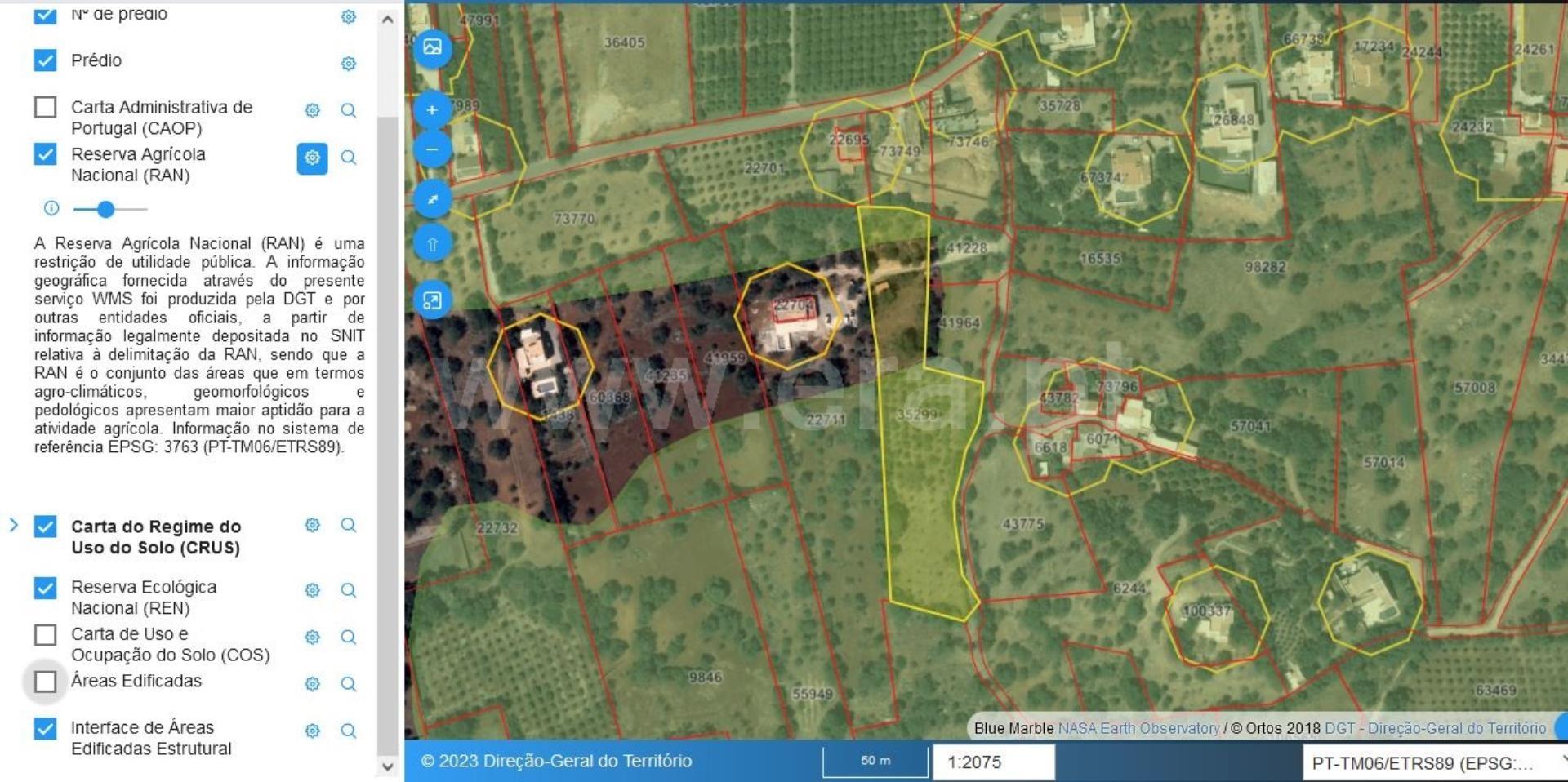Expand the Carta do Regime CRUS group
The height and width of the screenshot is (782, 1568).
point(13,525)
